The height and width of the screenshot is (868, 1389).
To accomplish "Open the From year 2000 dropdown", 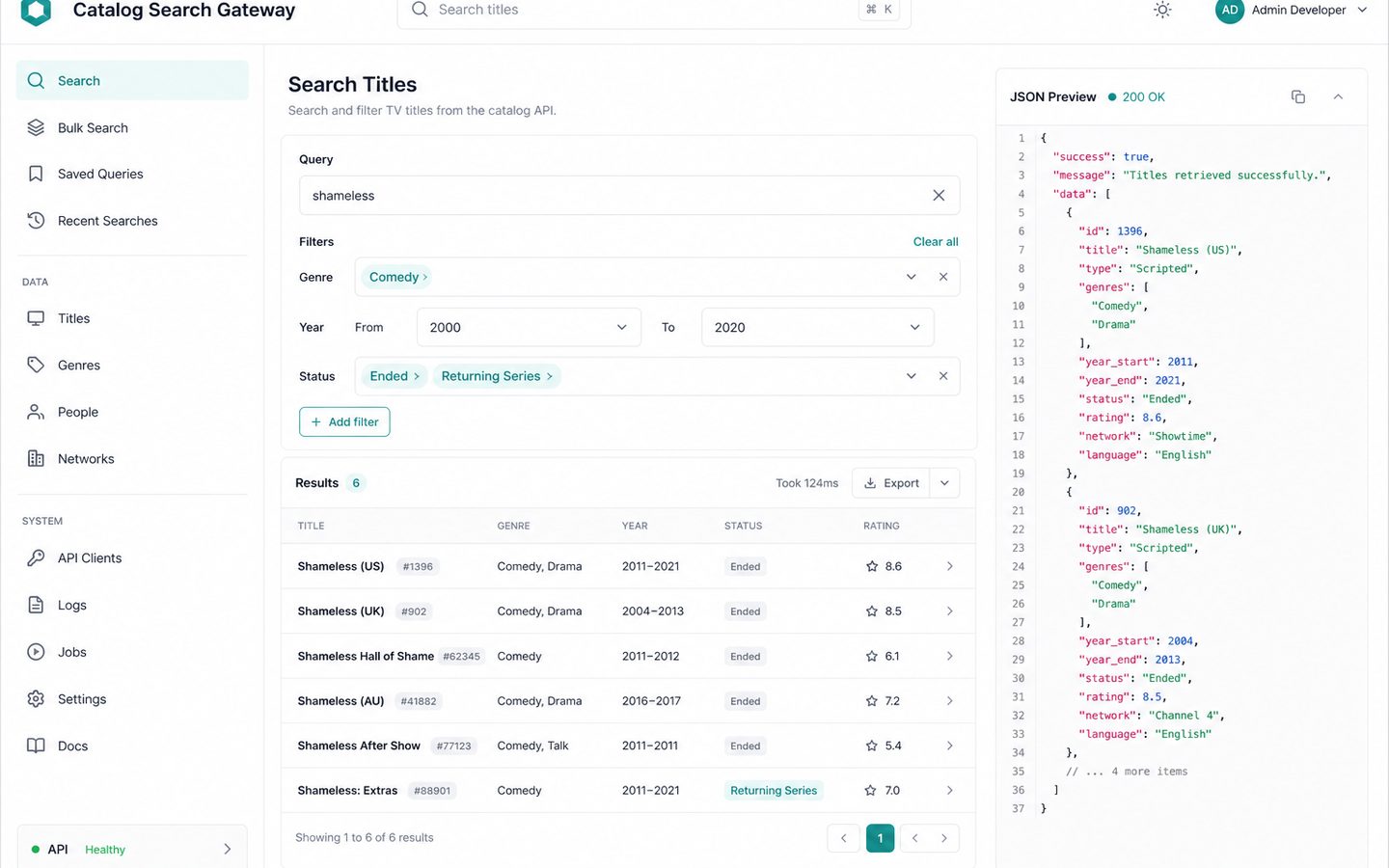I will (529, 327).
